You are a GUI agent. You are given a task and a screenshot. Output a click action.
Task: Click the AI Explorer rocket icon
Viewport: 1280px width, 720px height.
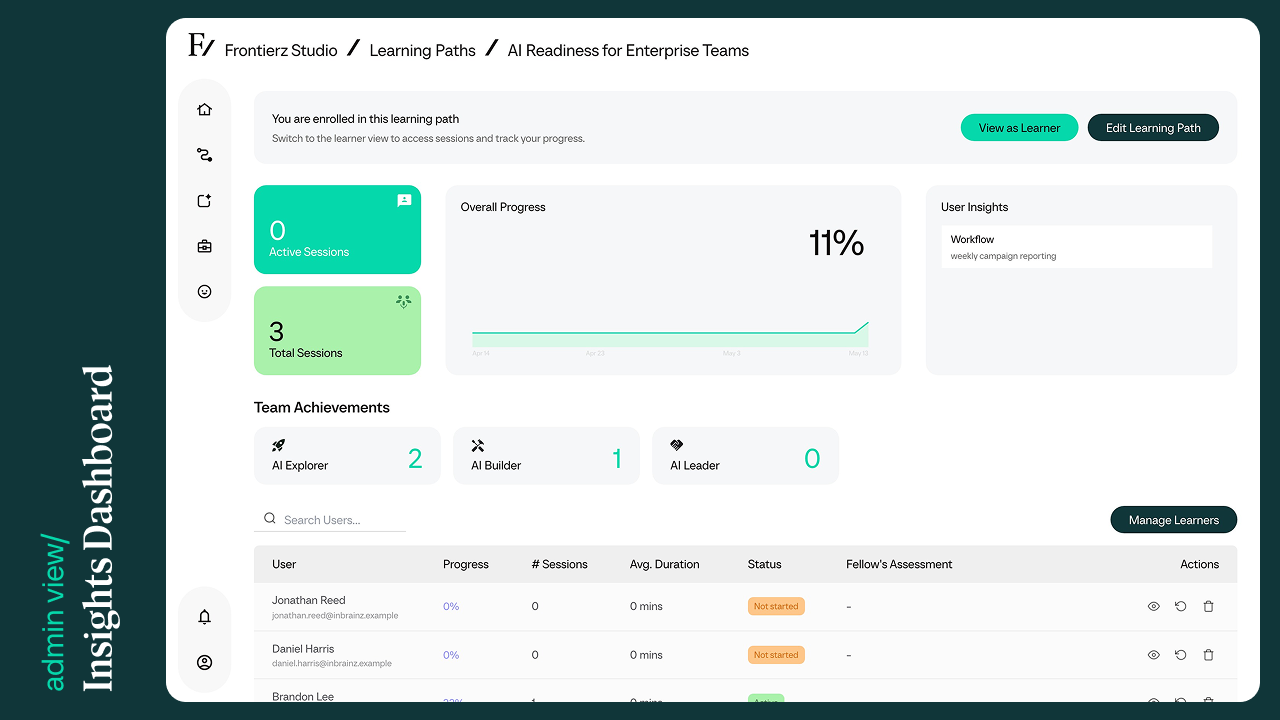(x=279, y=446)
